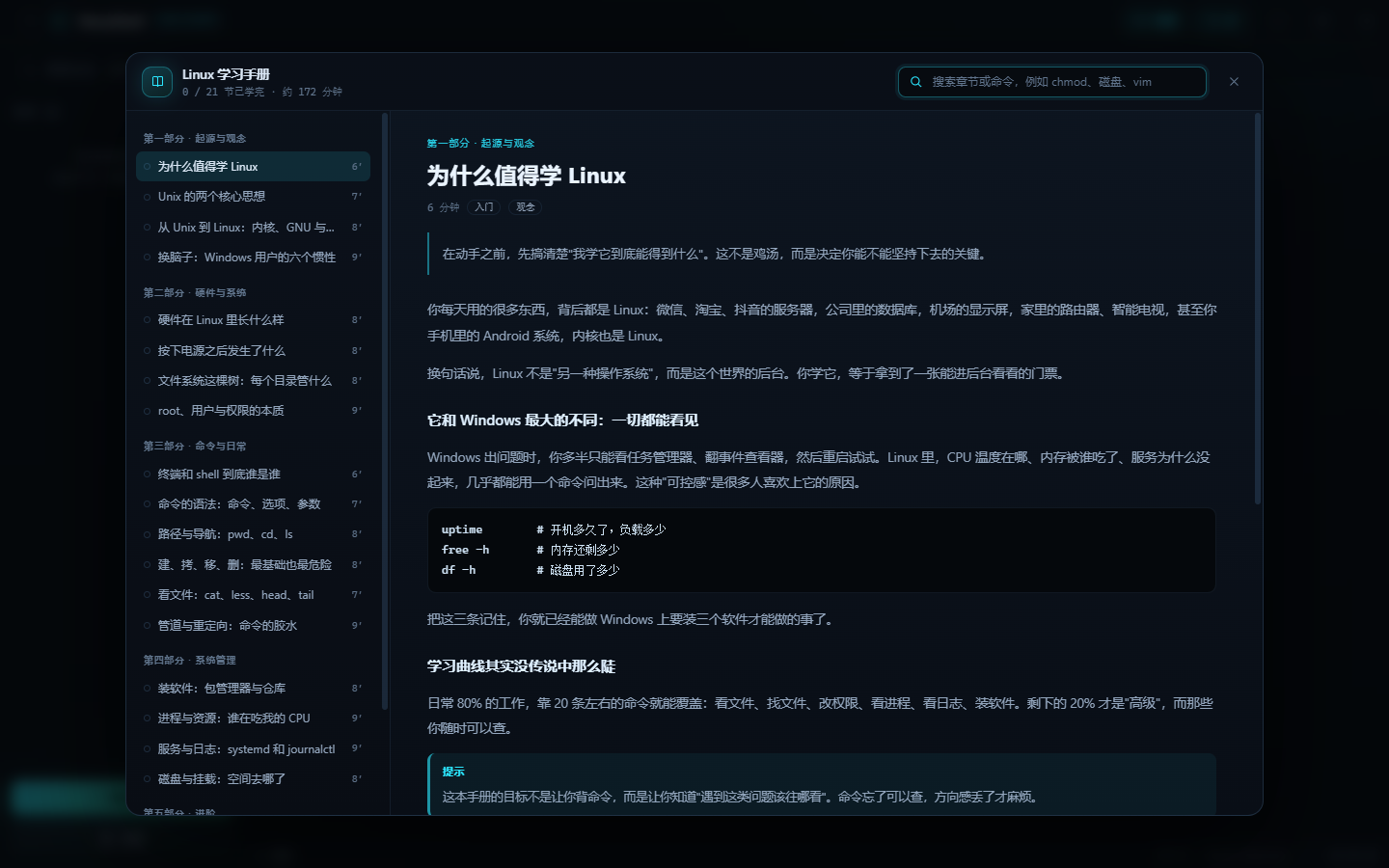The height and width of the screenshot is (868, 1389).
Task: Click the sidebar chapter list scrollbar
Action: click(x=385, y=412)
